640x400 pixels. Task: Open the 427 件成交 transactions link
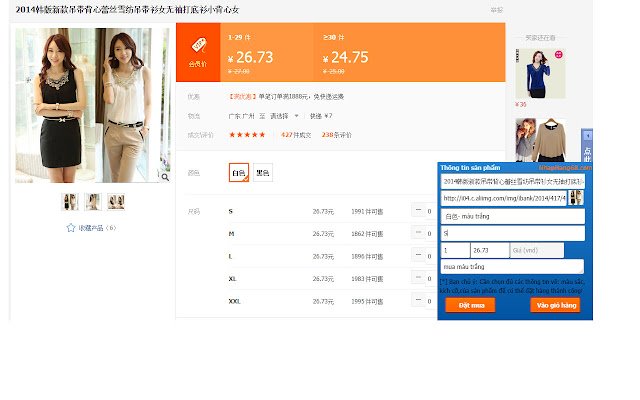pyautogui.click(x=296, y=135)
